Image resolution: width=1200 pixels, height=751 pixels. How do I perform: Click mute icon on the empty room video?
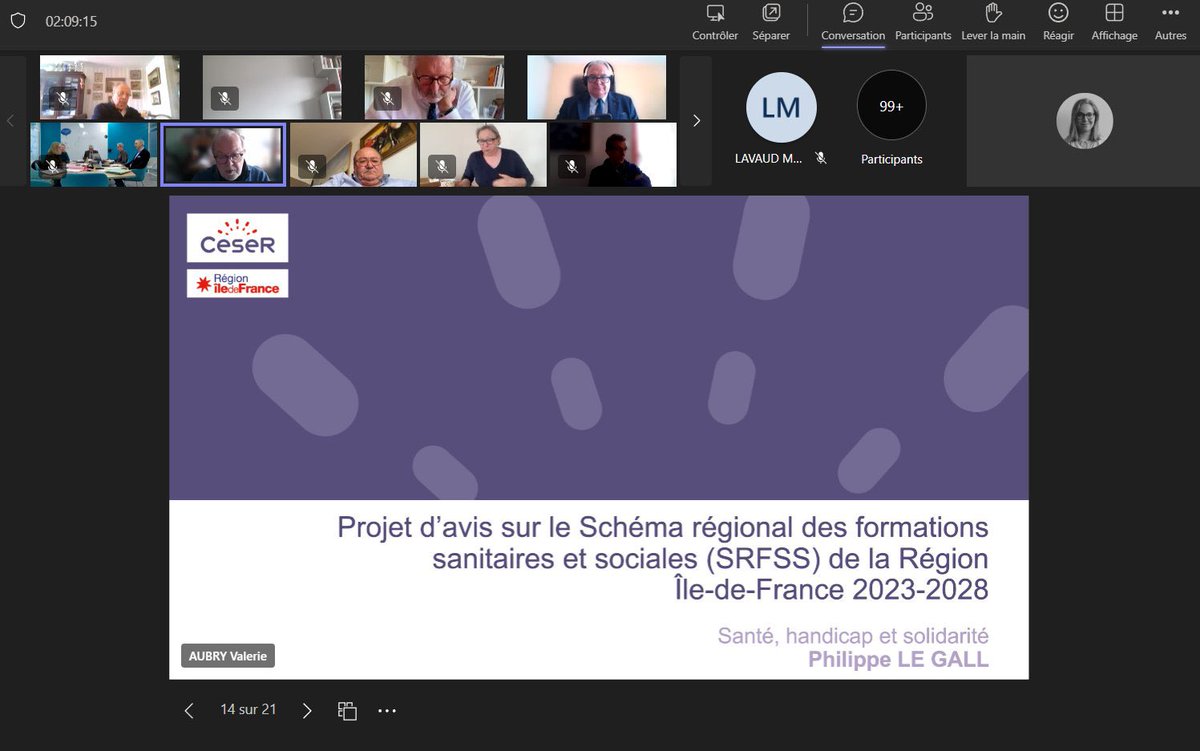225,98
